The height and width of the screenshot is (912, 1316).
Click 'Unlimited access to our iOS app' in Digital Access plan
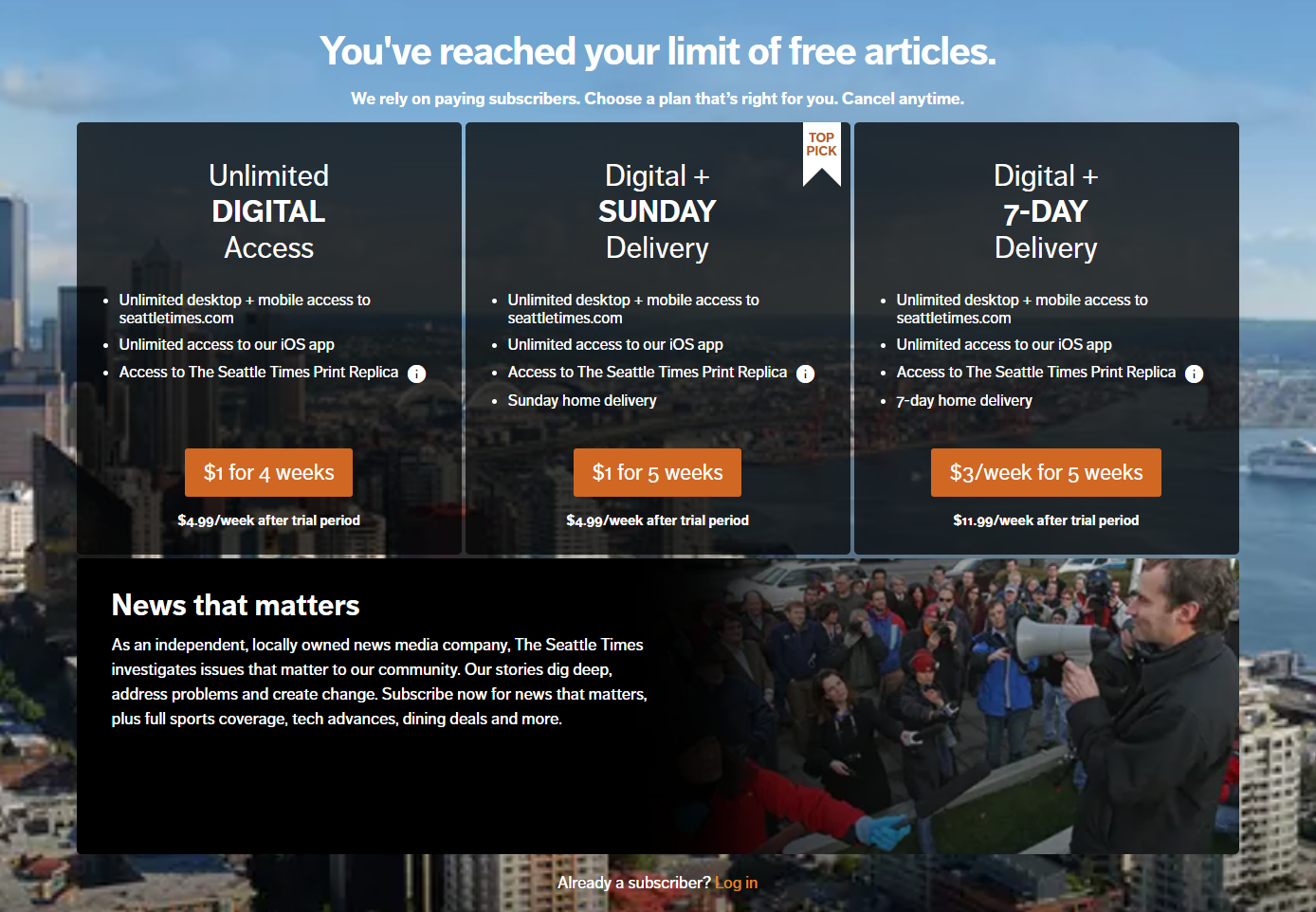pos(227,344)
